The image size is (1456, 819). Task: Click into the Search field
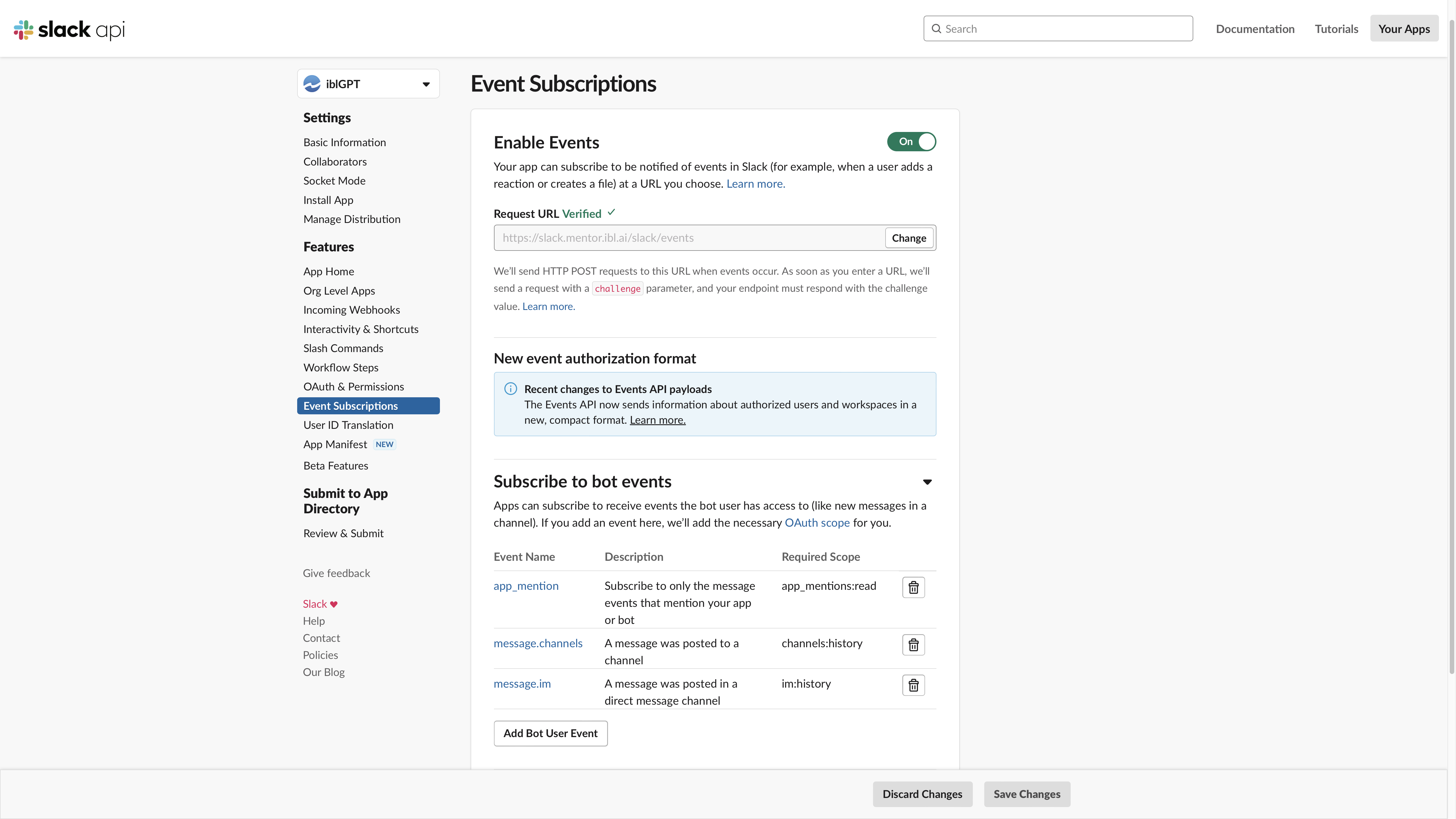[x=1058, y=29]
